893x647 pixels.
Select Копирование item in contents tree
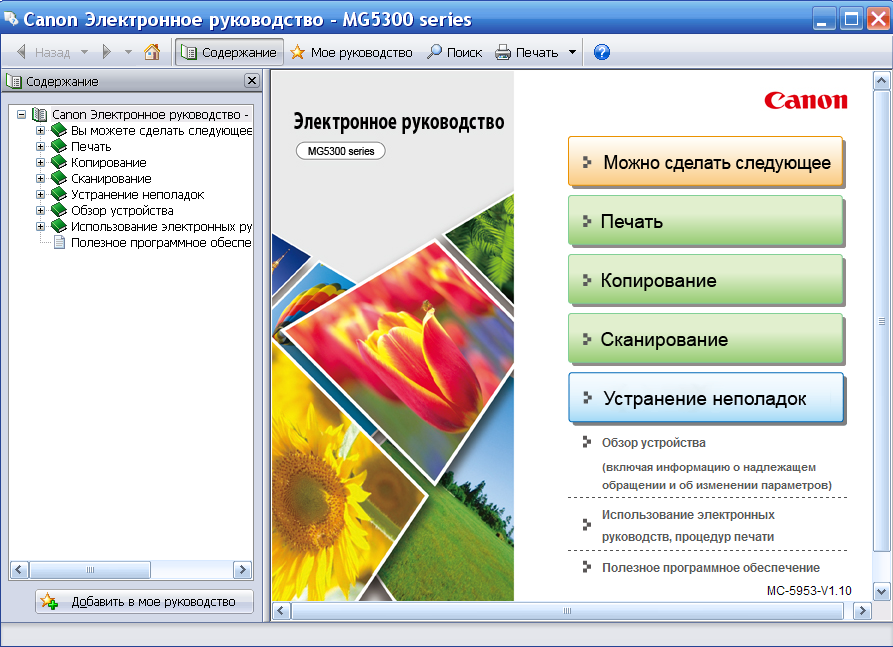pos(109,162)
